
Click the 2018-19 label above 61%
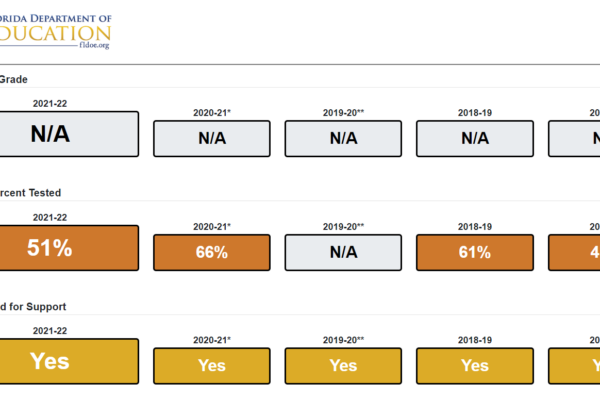pyautogui.click(x=475, y=227)
